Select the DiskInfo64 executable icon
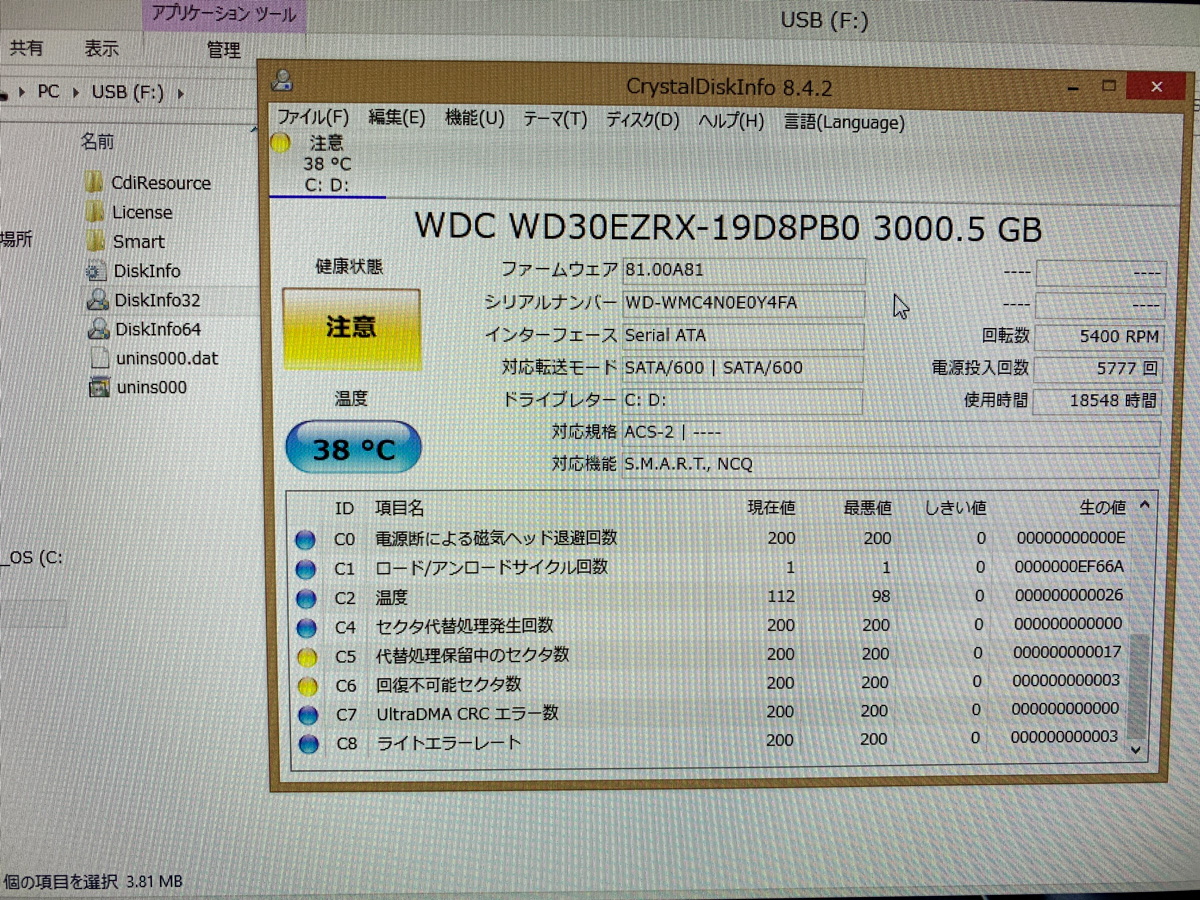 (x=98, y=329)
